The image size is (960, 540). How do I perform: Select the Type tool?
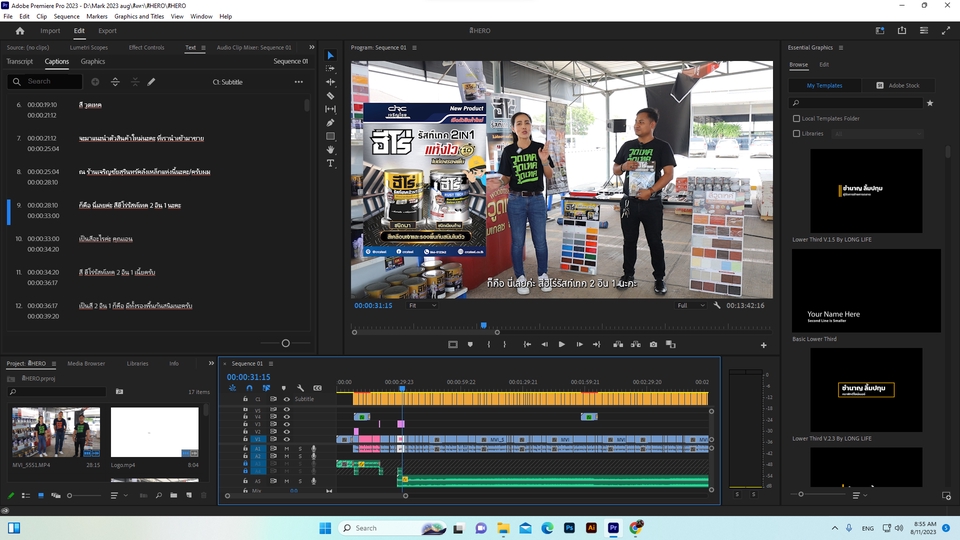[x=331, y=163]
